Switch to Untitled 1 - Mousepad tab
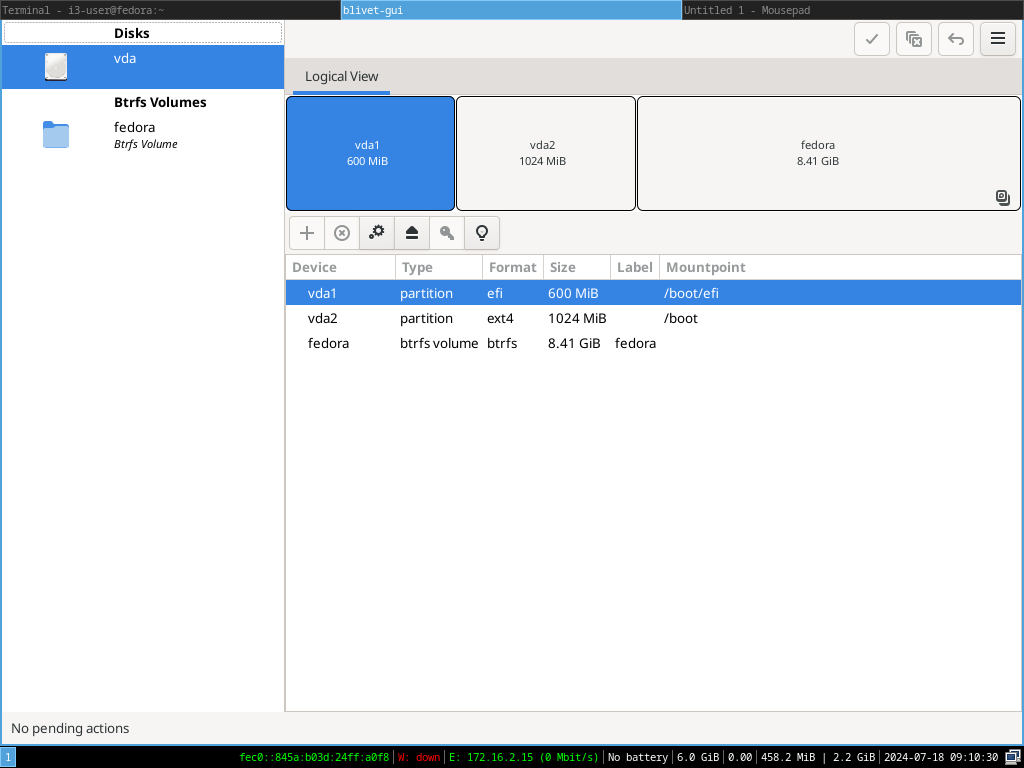The height and width of the screenshot is (768, 1024). point(853,10)
